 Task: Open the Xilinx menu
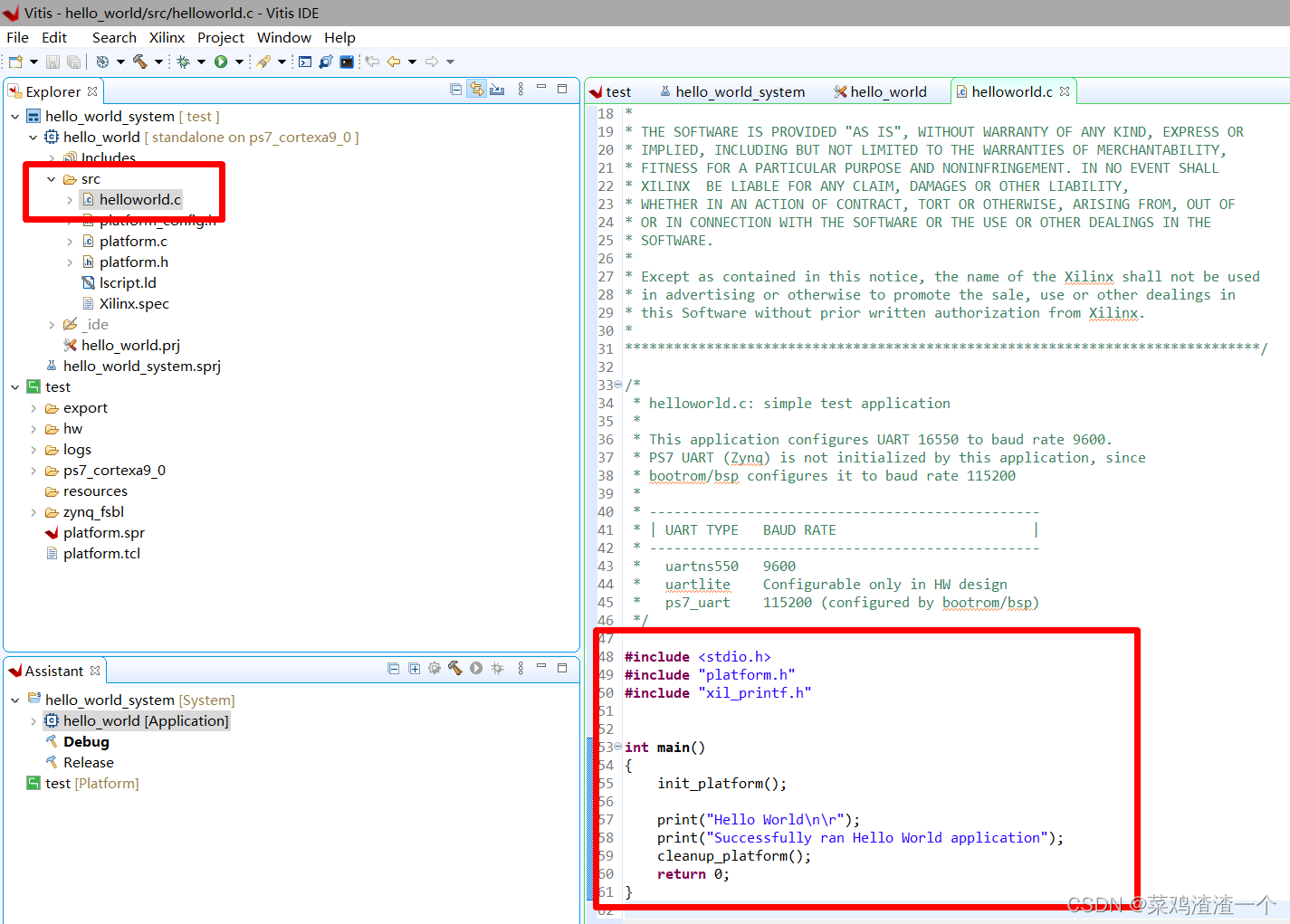tap(167, 37)
